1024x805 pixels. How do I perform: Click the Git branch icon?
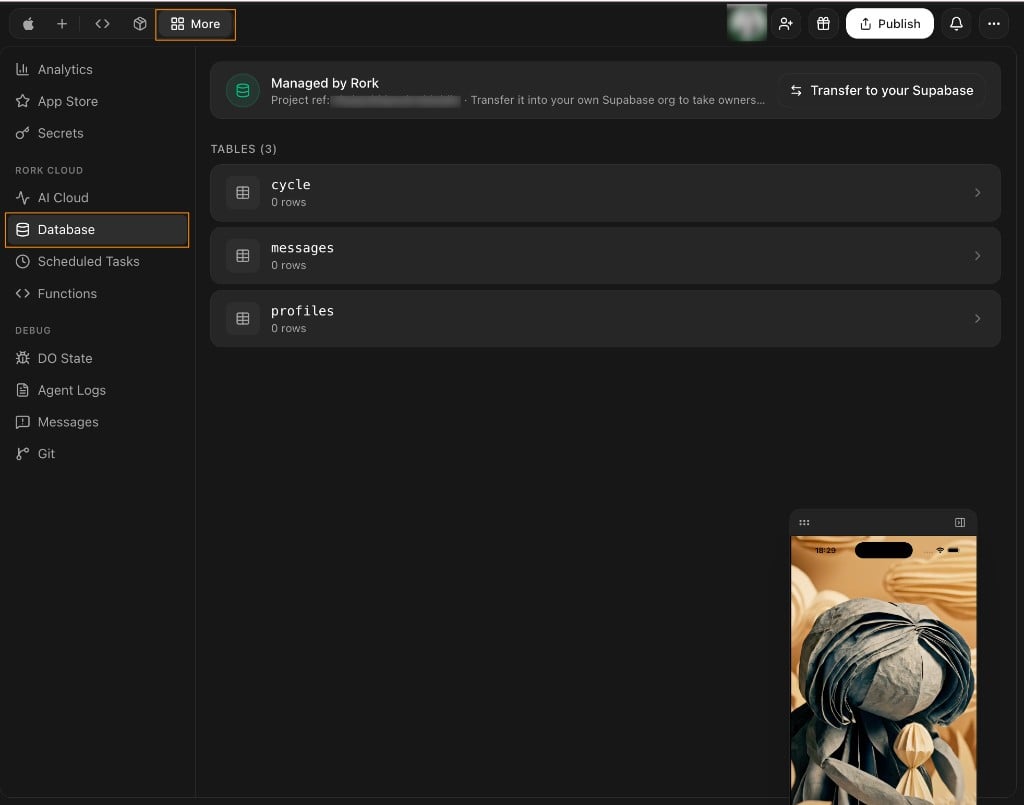22,454
